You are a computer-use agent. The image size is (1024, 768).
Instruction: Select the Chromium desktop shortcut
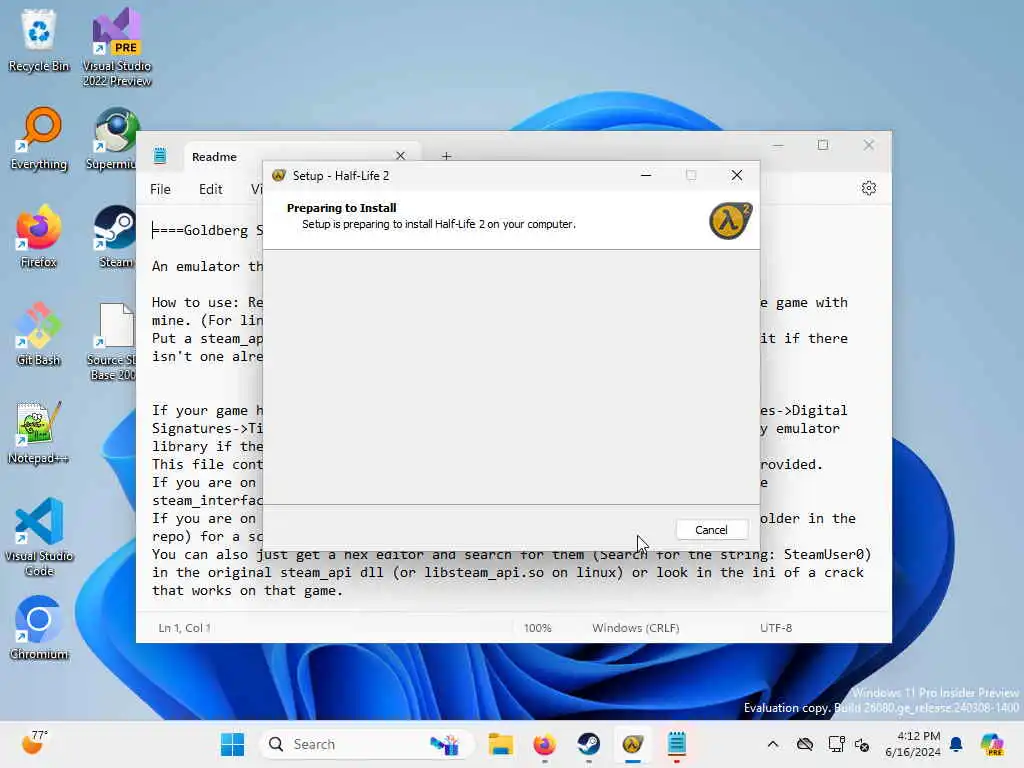pos(39,628)
